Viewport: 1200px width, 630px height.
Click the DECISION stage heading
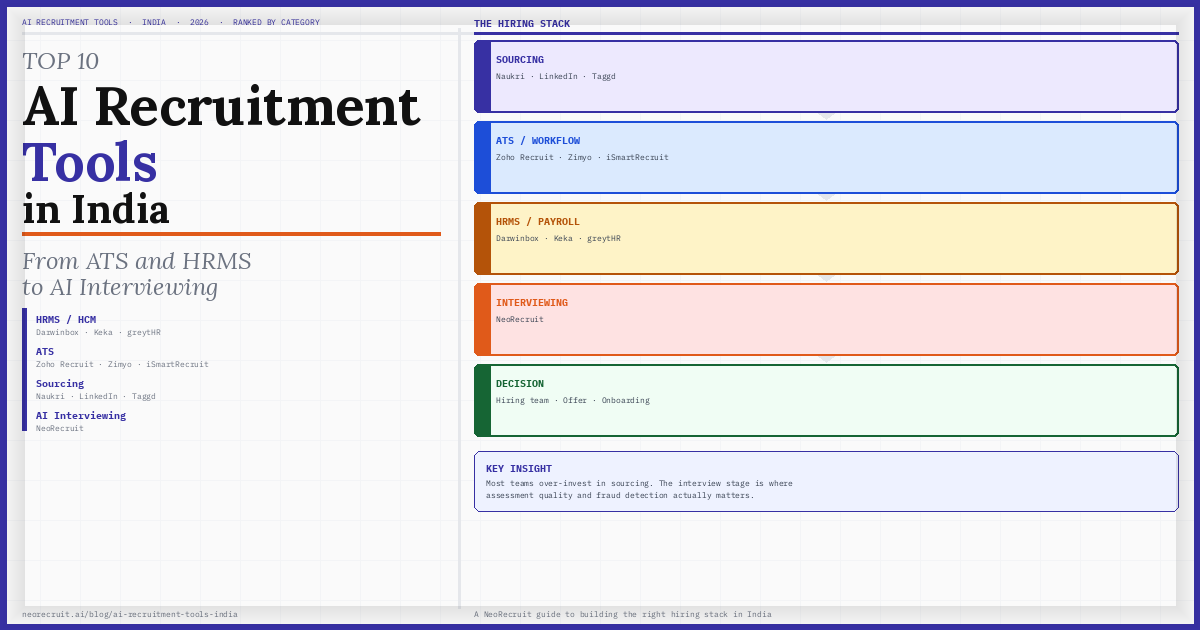(x=520, y=384)
